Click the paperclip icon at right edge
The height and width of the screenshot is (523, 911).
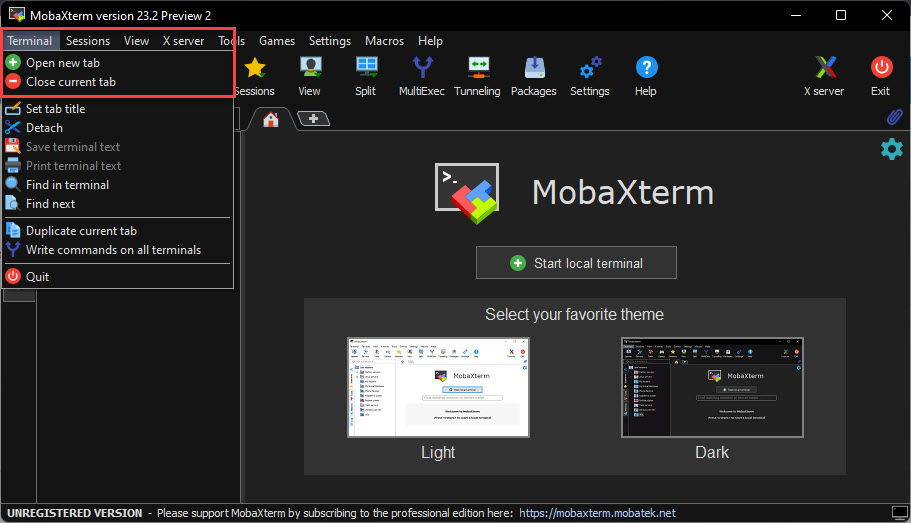tap(895, 117)
